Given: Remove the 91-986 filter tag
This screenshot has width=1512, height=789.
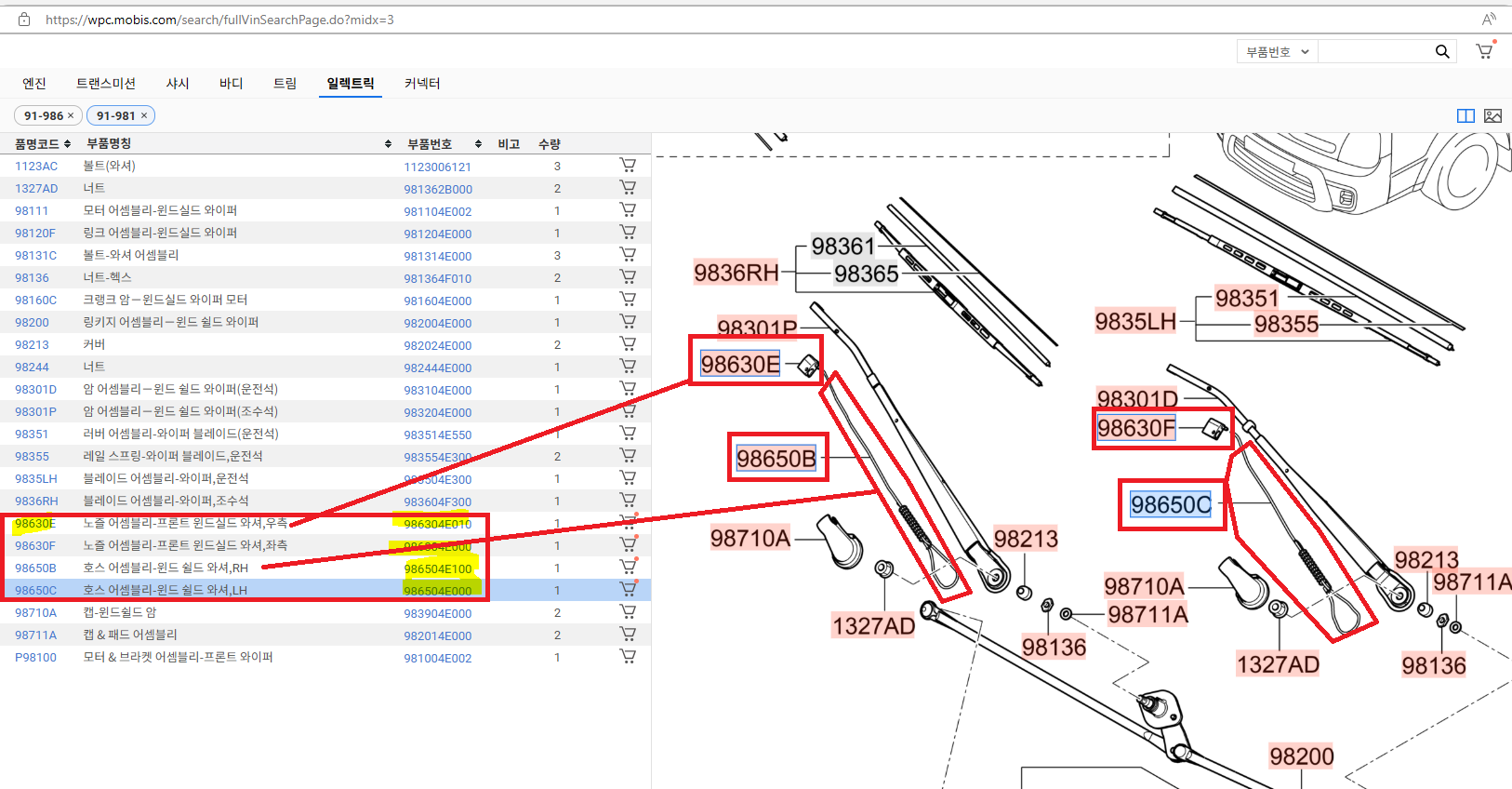Looking at the screenshot, I should [71, 116].
